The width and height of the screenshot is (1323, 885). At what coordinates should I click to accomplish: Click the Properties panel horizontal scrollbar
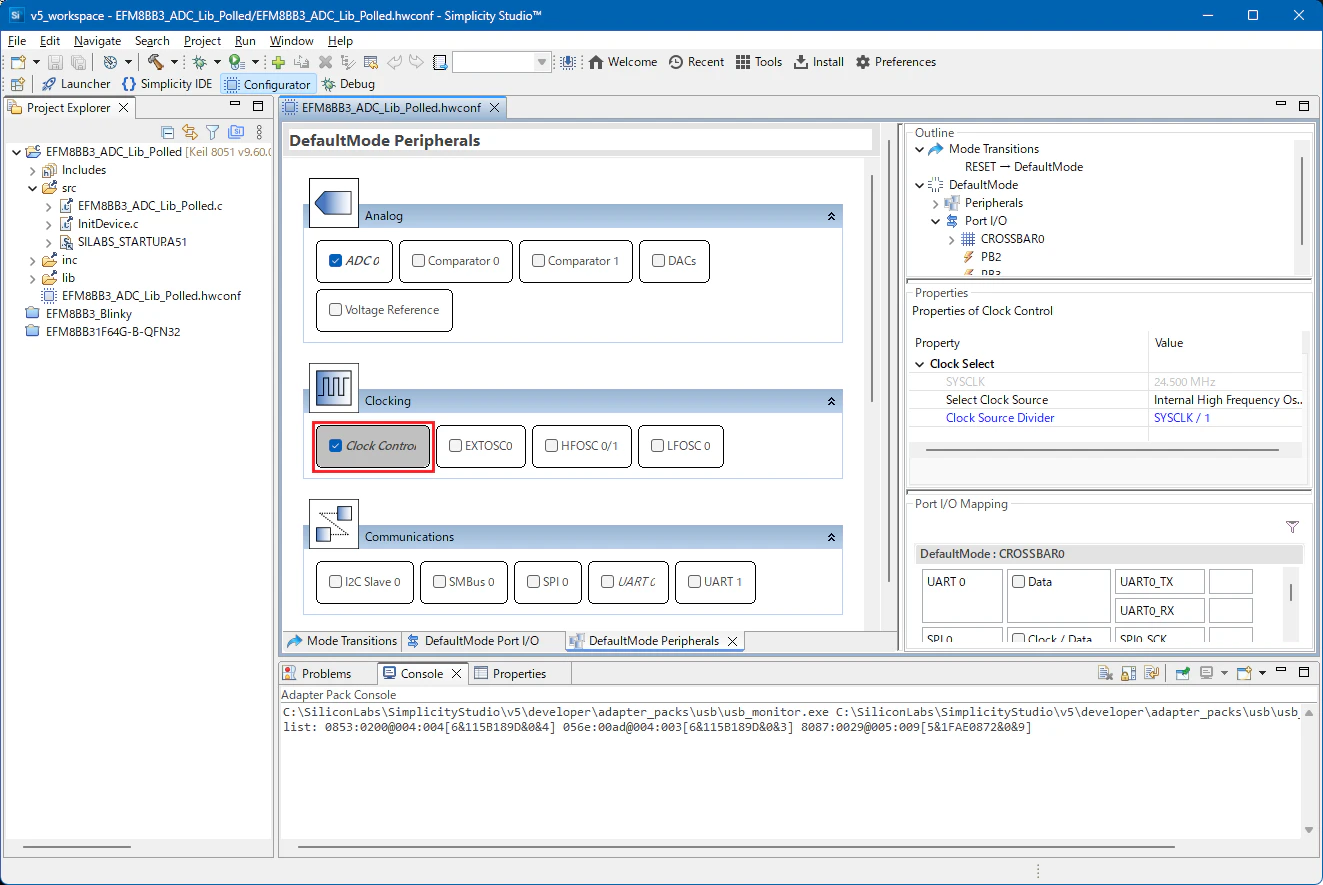click(x=1103, y=450)
